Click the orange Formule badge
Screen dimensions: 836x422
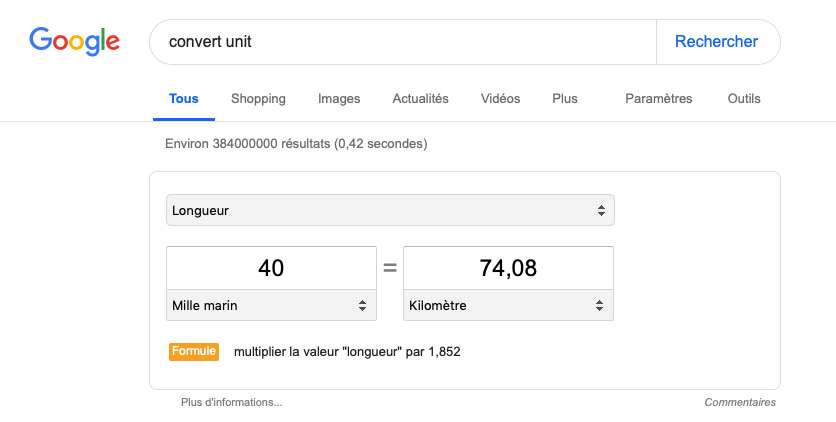tap(194, 352)
